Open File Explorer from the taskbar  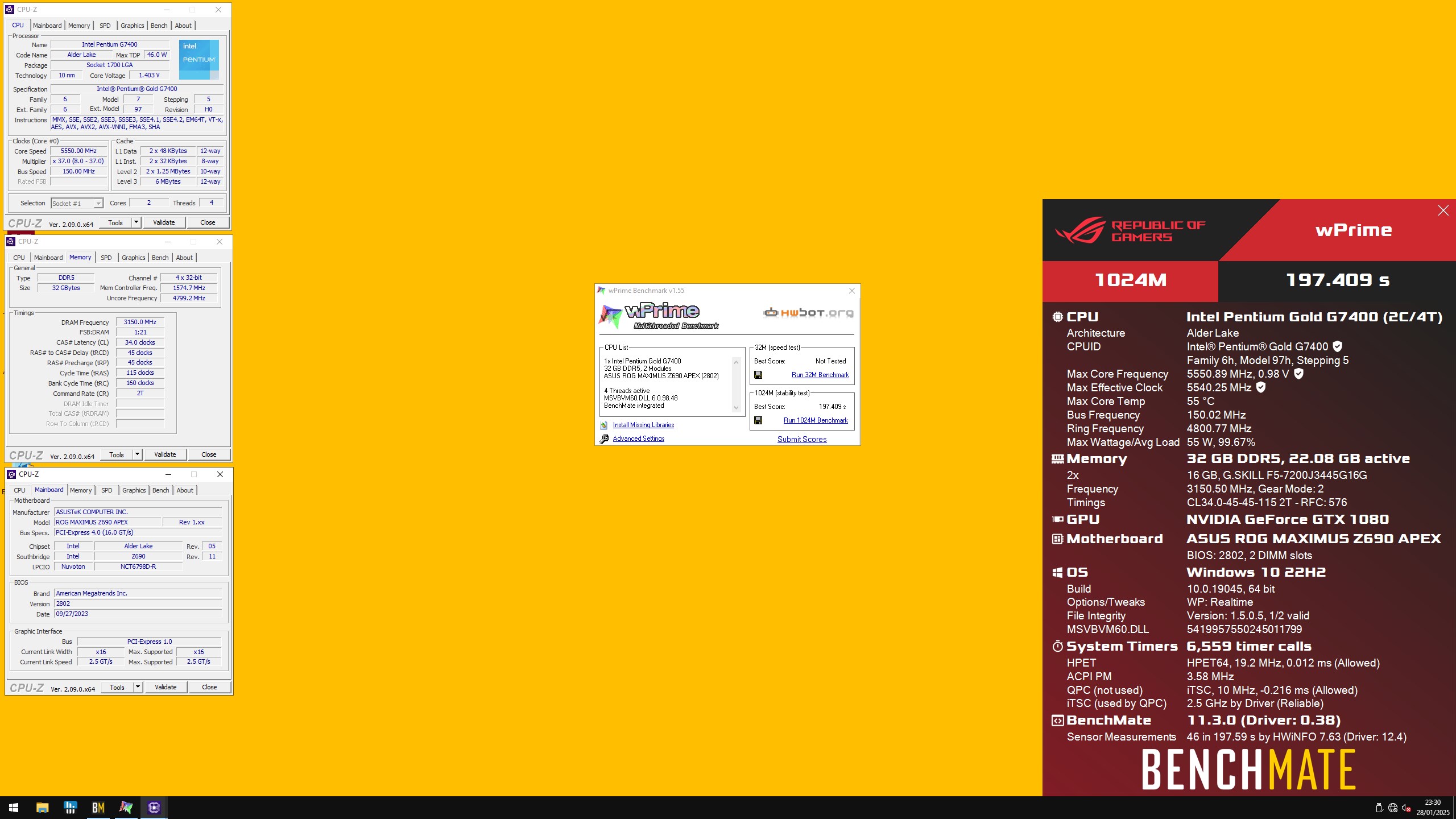[42, 808]
